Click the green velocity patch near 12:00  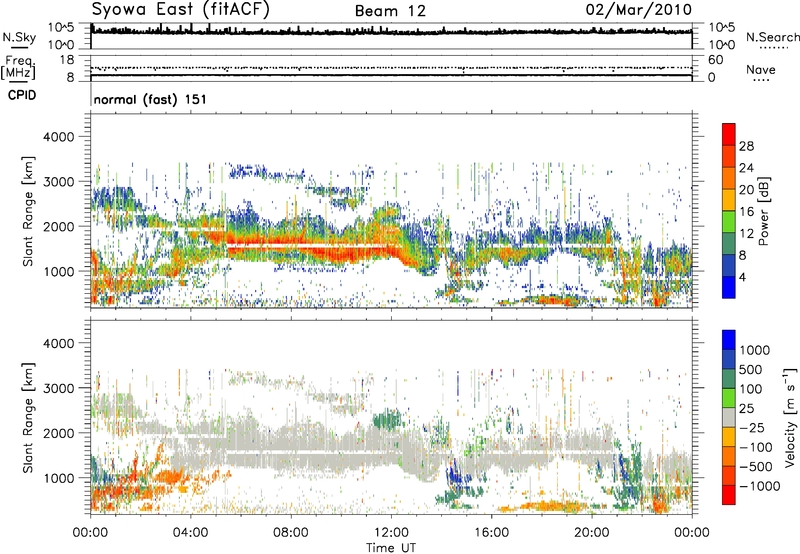(x=387, y=420)
